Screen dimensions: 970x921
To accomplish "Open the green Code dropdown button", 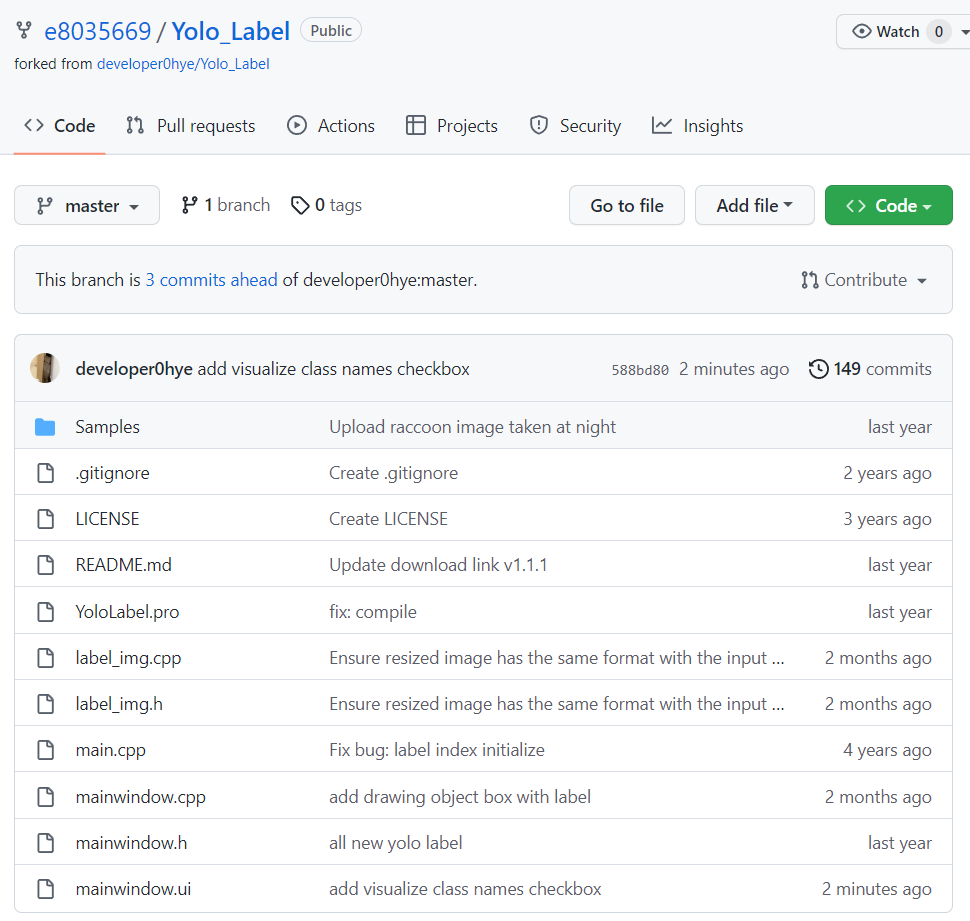I will point(888,205).
